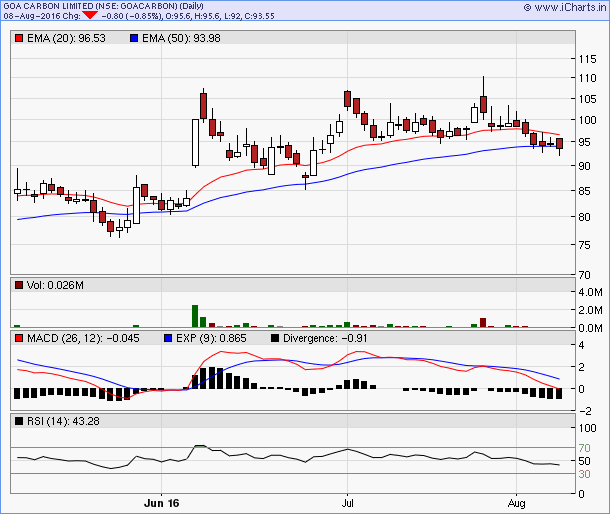This screenshot has height=514, width=610.
Task: Click the Vol: 0.026M label
Action: pos(55,285)
